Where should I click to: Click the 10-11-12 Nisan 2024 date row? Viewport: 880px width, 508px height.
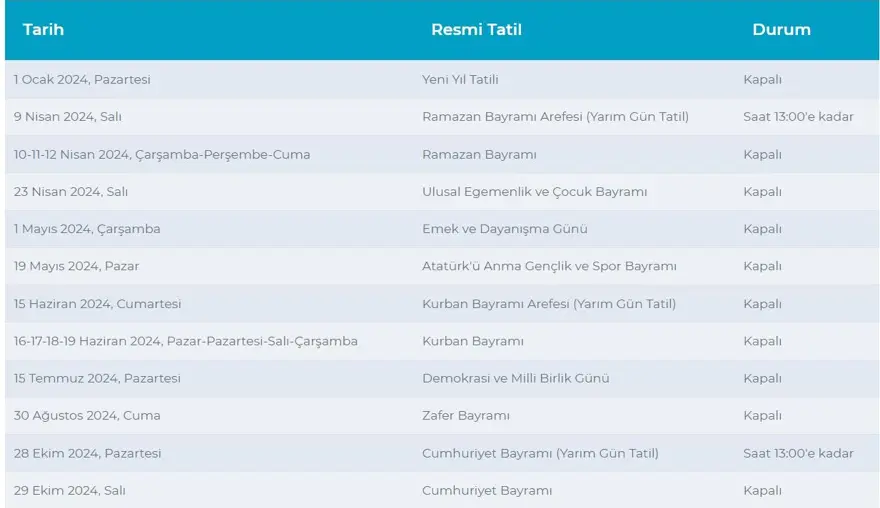pos(162,154)
